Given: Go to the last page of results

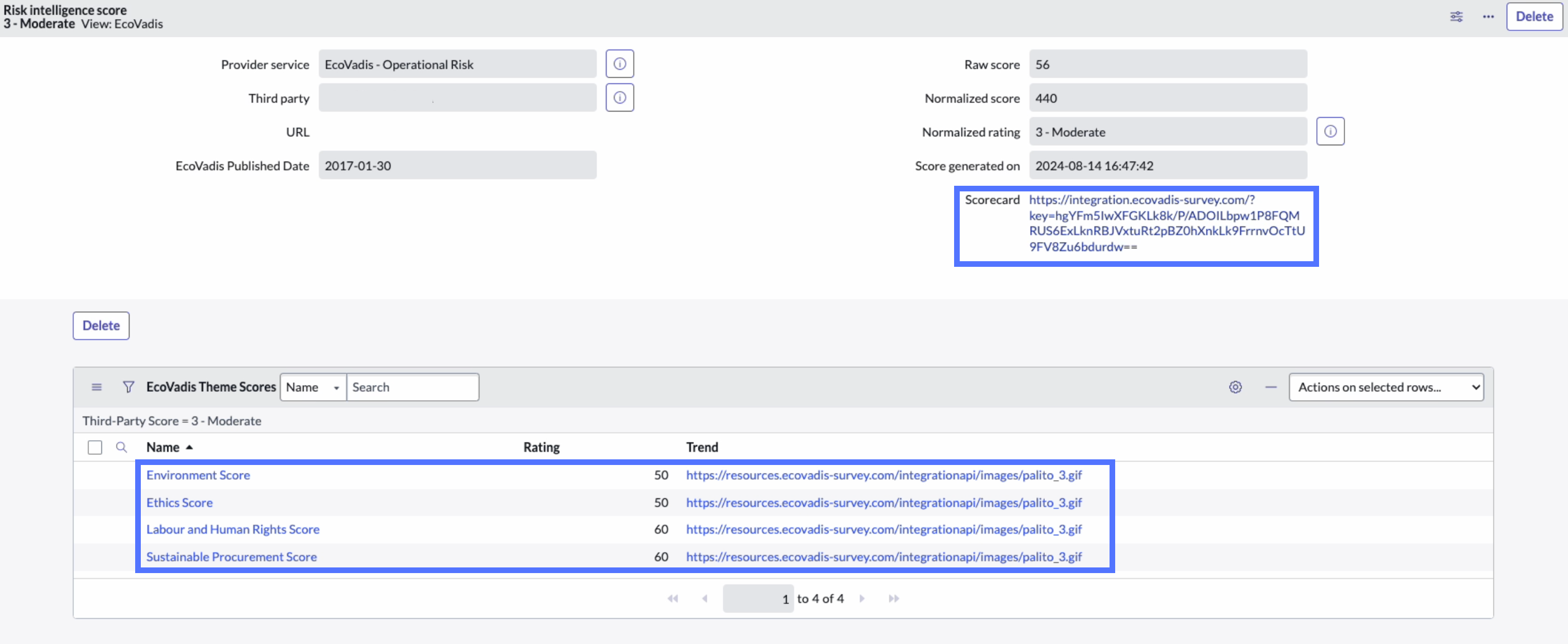Looking at the screenshot, I should tap(894, 598).
